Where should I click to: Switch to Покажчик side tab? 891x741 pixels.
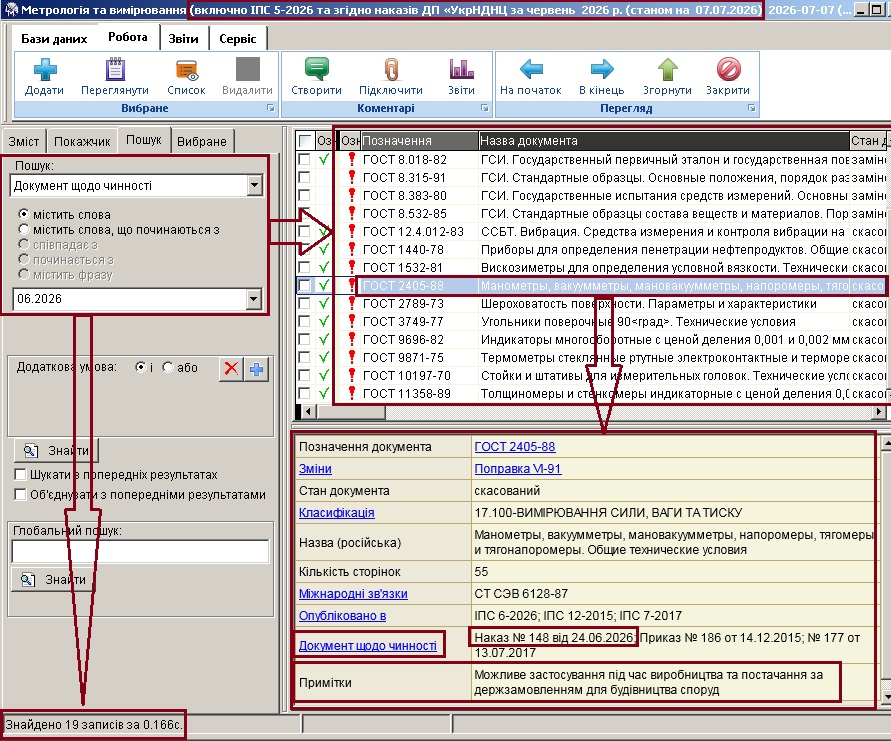(82, 141)
